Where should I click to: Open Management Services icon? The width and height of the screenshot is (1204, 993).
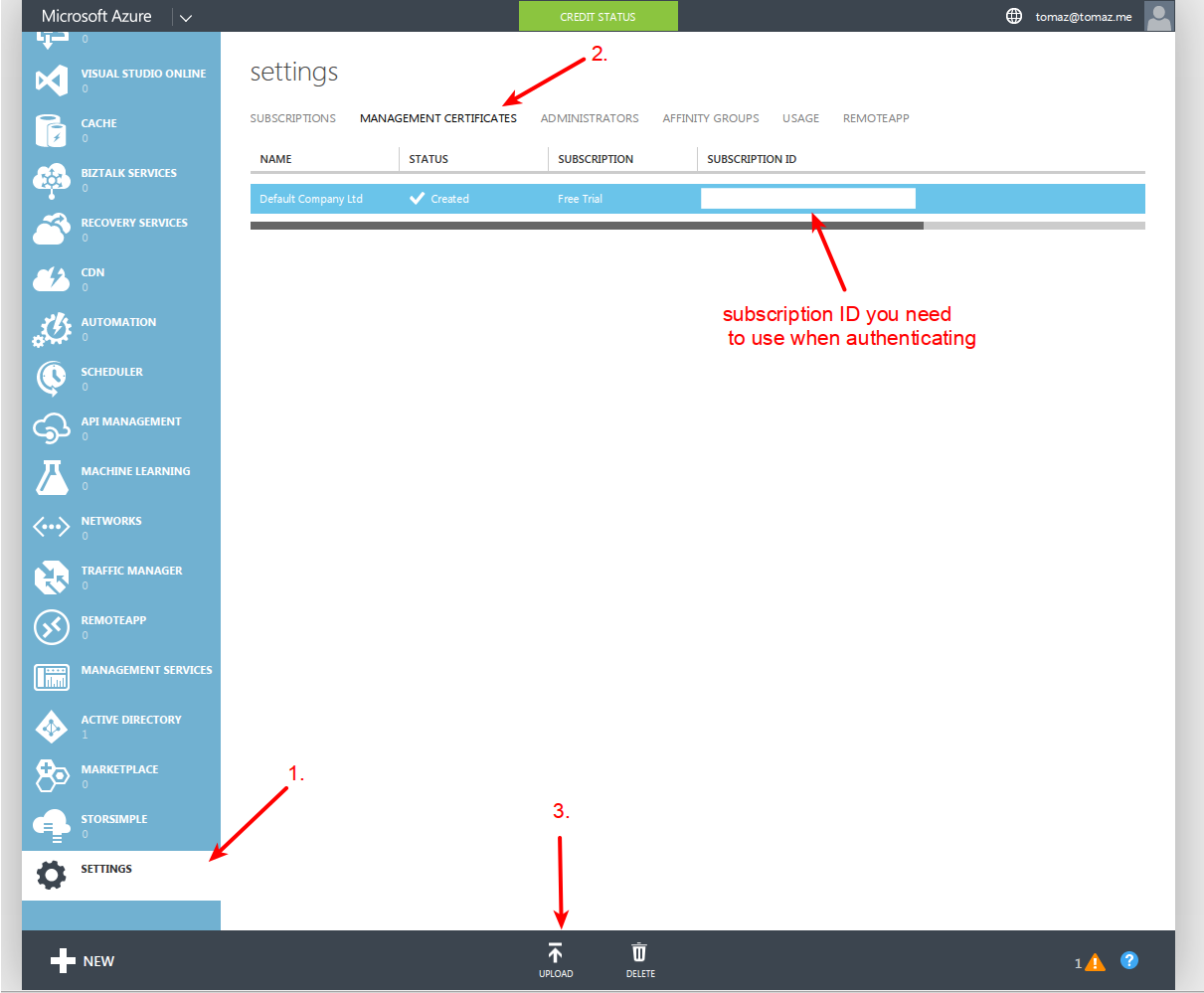click(x=52, y=677)
